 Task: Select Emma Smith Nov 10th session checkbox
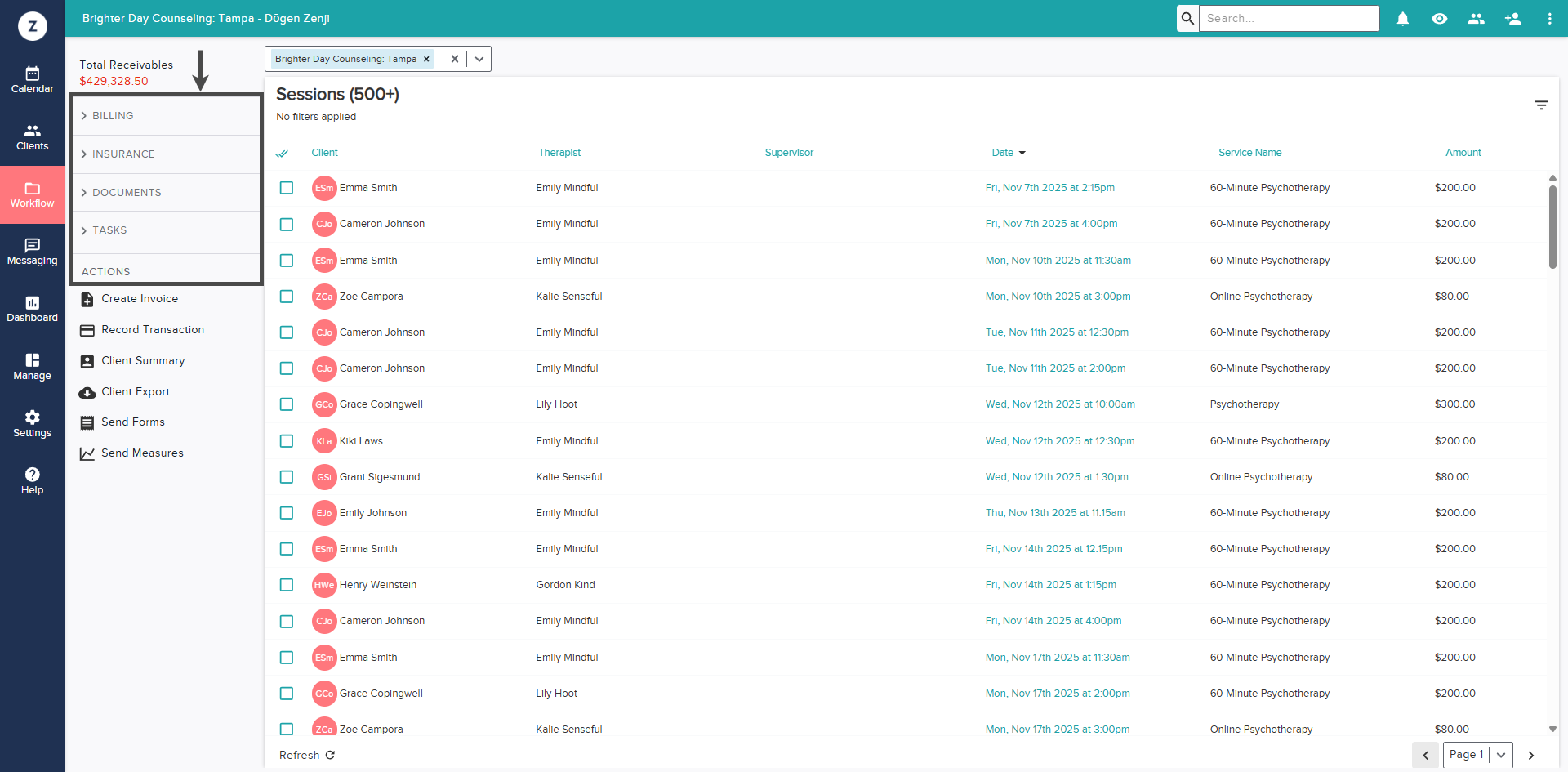pyautogui.click(x=287, y=261)
